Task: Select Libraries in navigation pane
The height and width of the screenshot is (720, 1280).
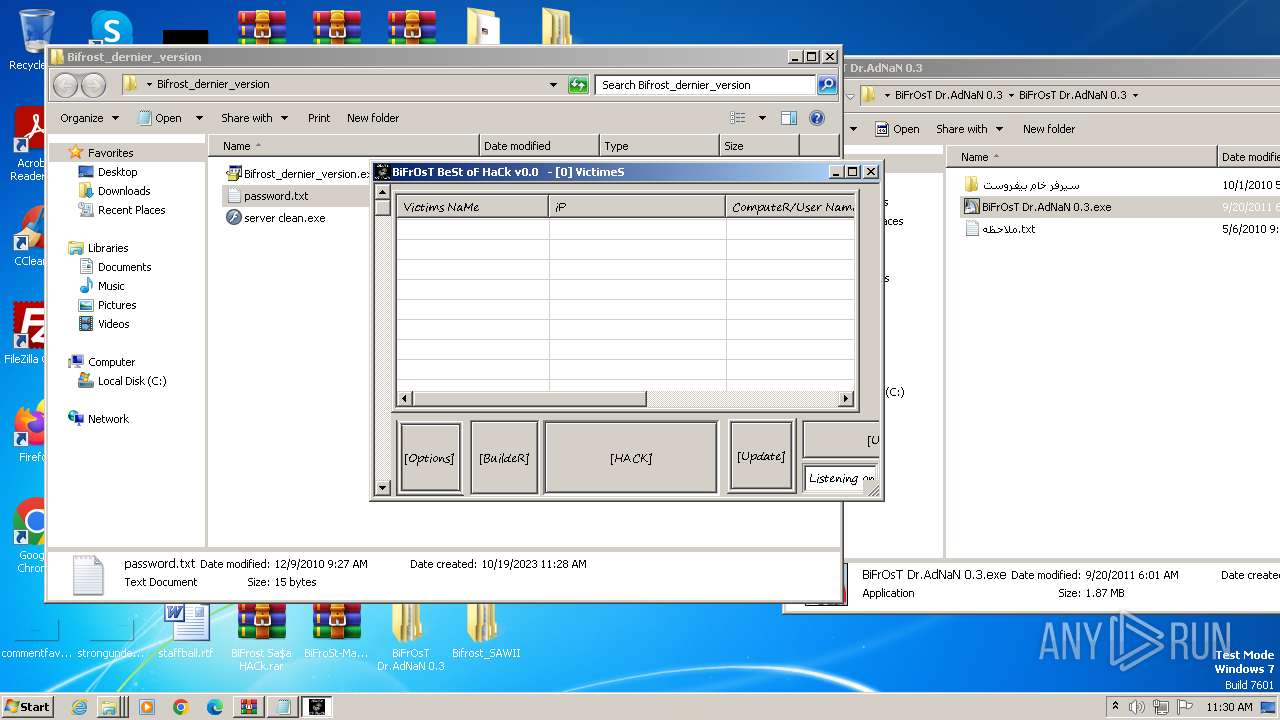Action: click(107, 248)
